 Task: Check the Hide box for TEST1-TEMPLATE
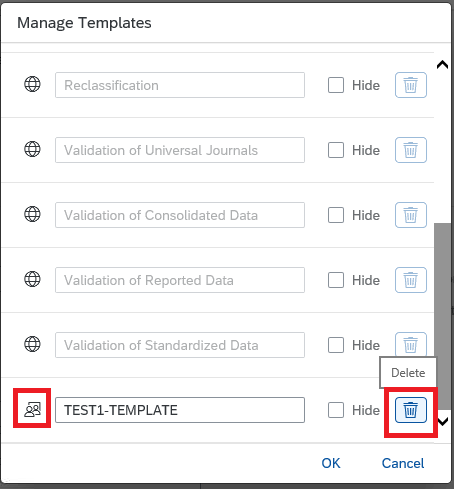336,410
